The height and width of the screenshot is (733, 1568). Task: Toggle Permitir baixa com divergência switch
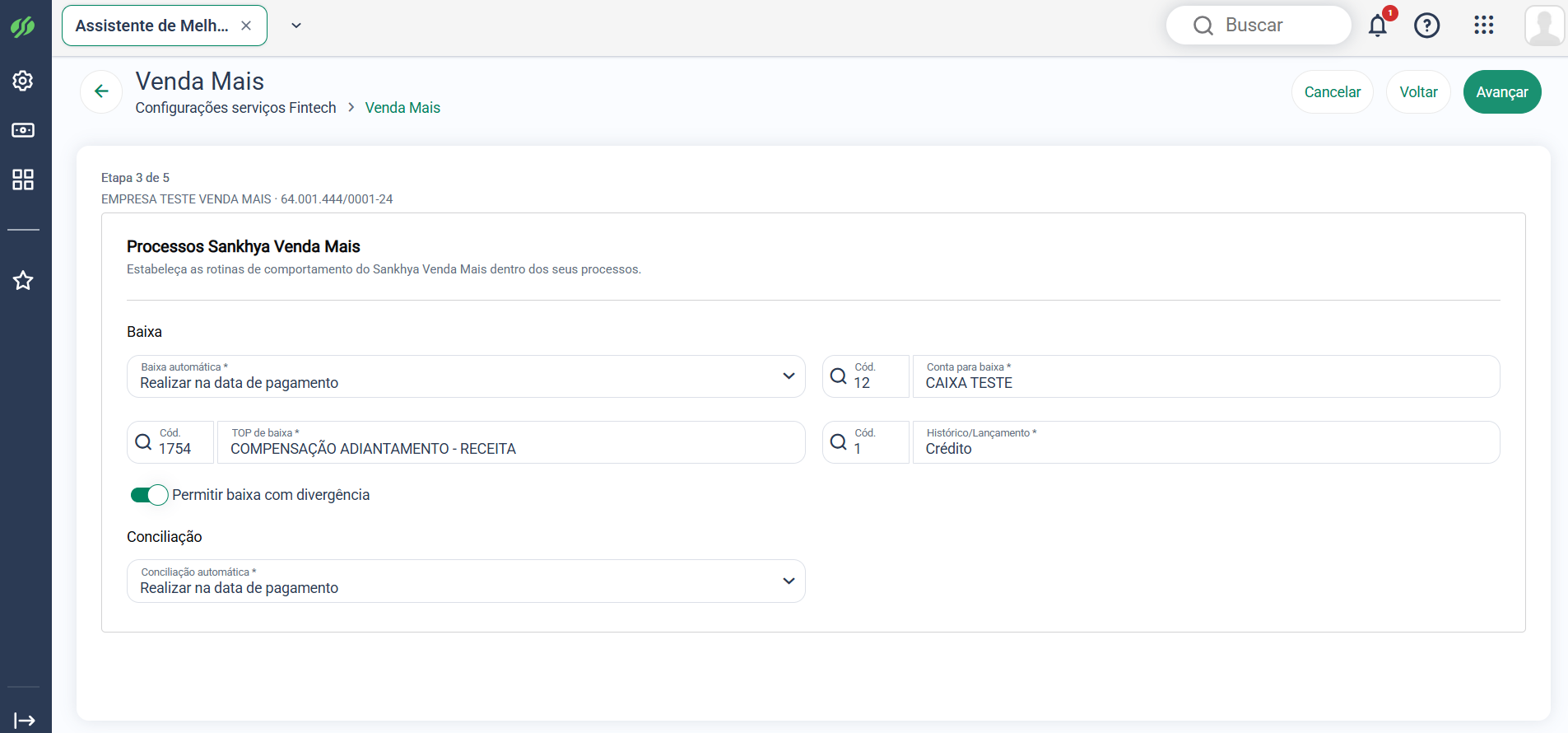click(149, 495)
